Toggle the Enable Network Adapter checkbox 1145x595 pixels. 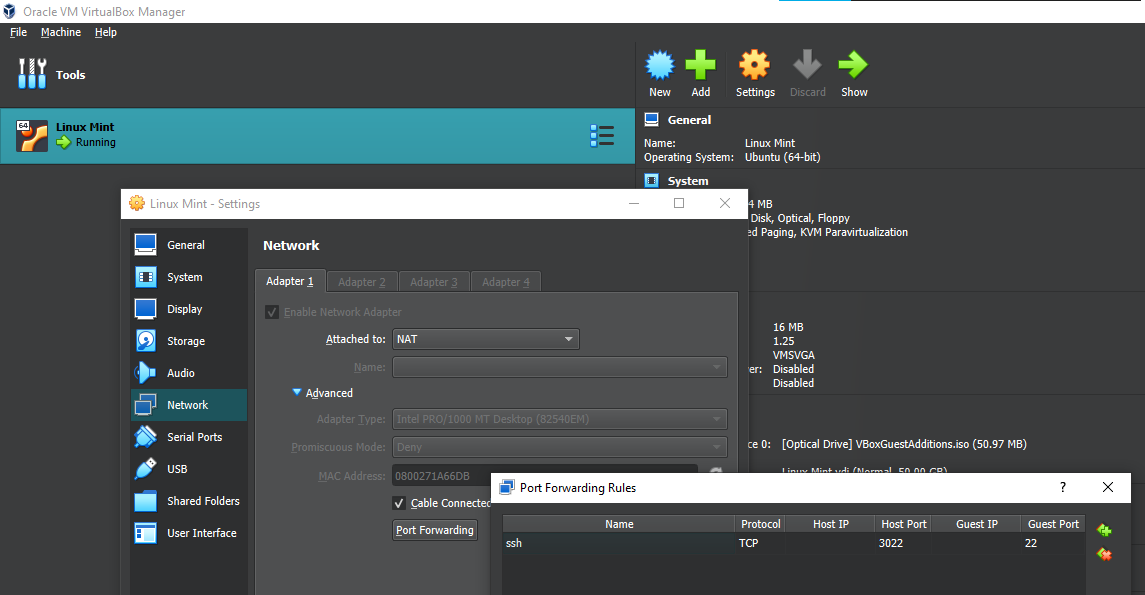pos(272,312)
